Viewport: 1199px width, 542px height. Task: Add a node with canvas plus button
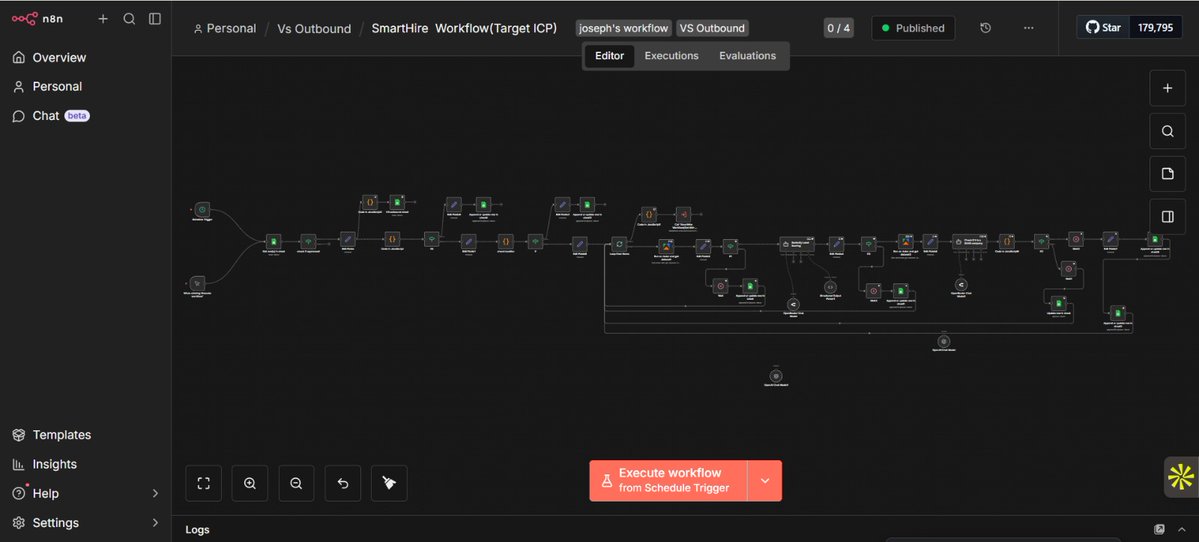click(1167, 88)
